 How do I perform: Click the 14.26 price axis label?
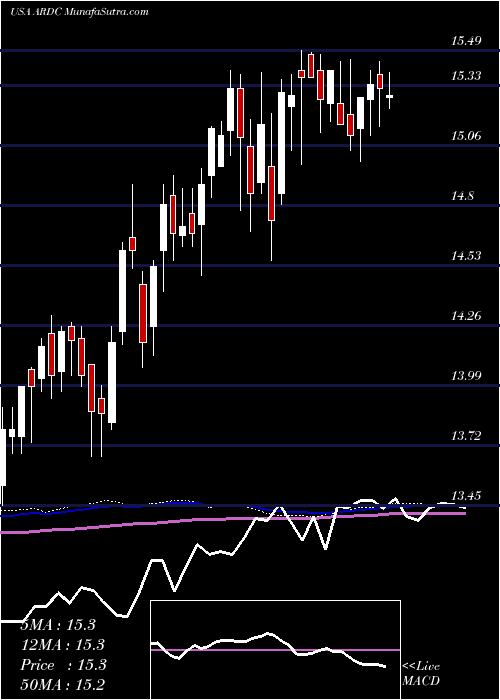click(x=466, y=316)
